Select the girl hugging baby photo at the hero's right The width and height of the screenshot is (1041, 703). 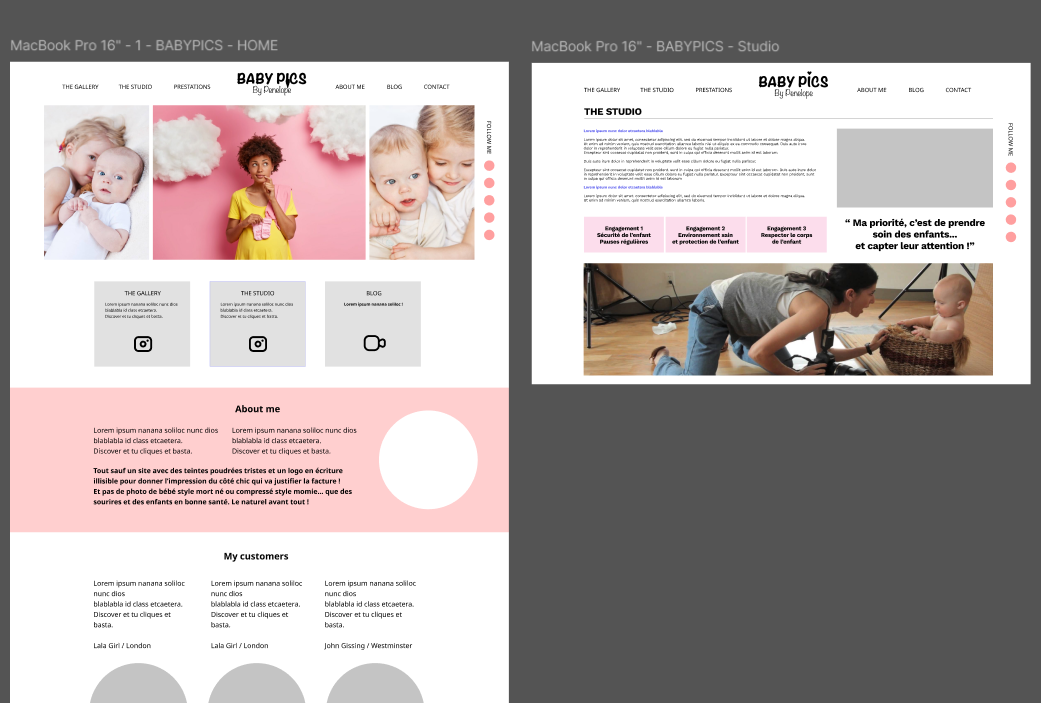pos(422,182)
